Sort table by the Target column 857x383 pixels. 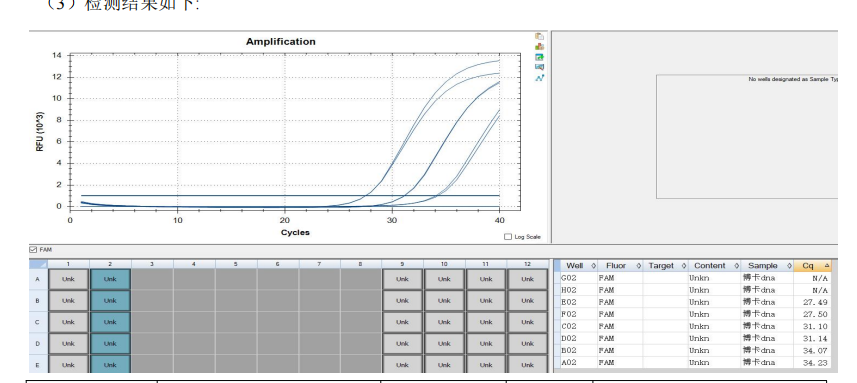(x=665, y=266)
